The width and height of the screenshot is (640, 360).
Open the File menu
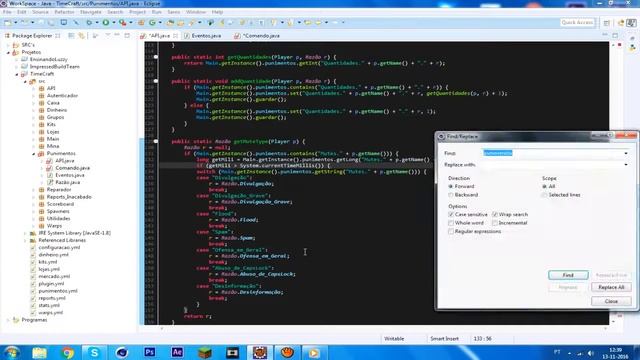click(x=7, y=12)
